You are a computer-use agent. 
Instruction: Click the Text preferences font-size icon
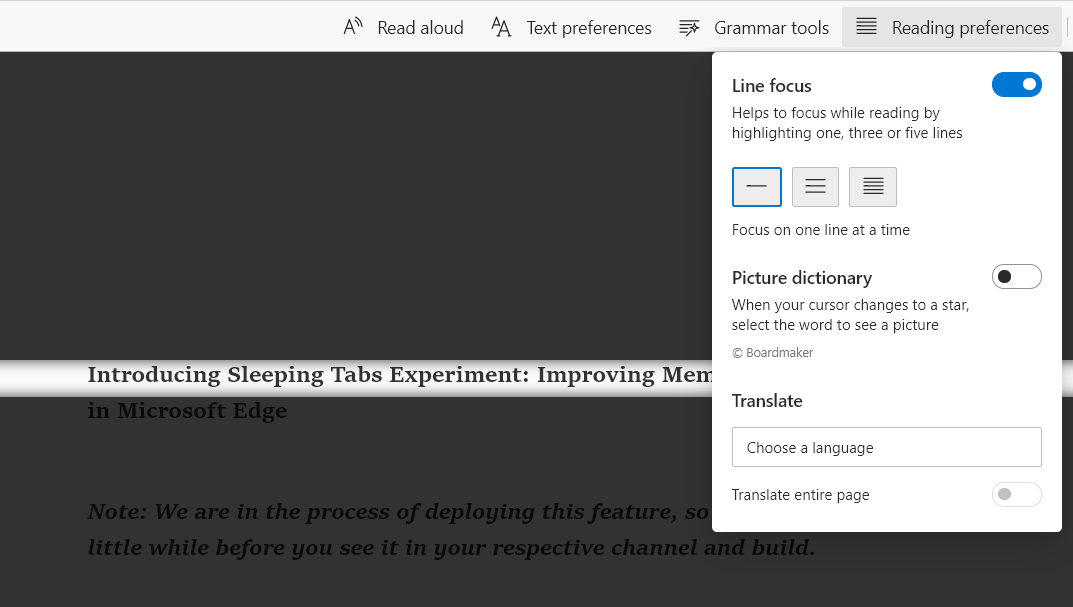click(501, 27)
